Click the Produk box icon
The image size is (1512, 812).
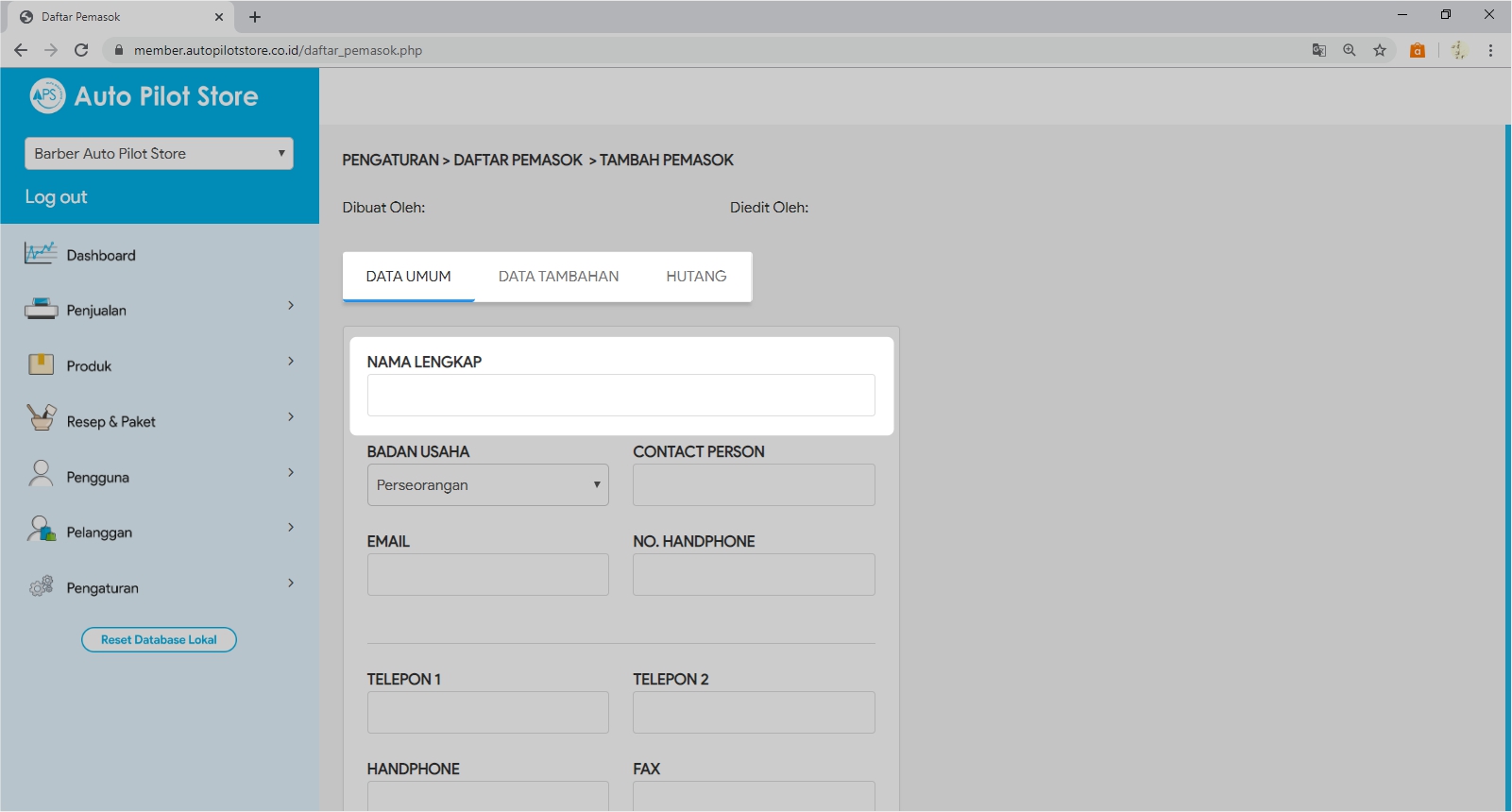pos(41,365)
